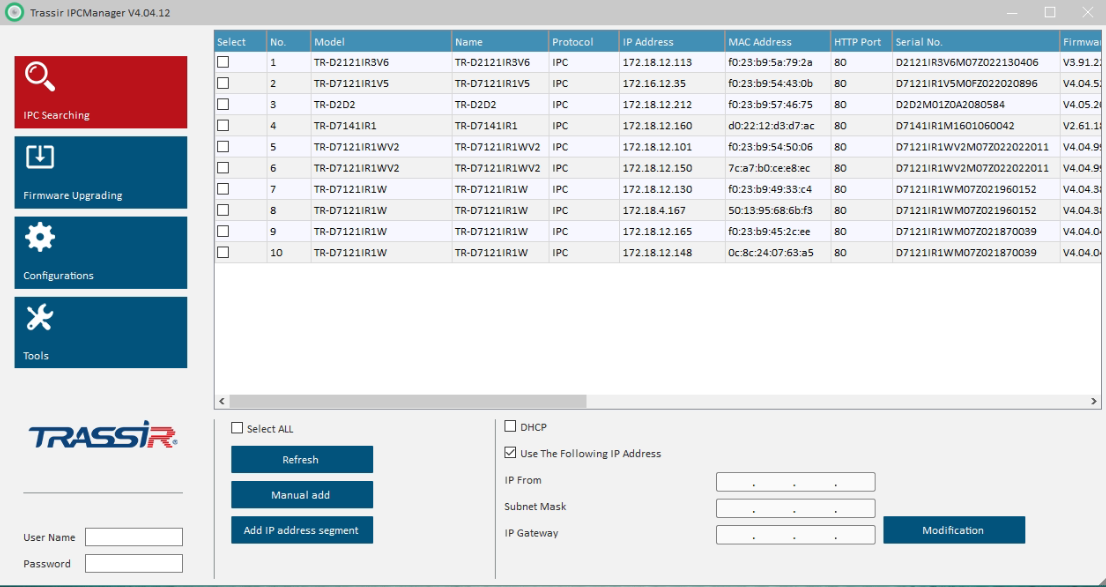Open the Firmware Upgrading tab

tap(101, 173)
